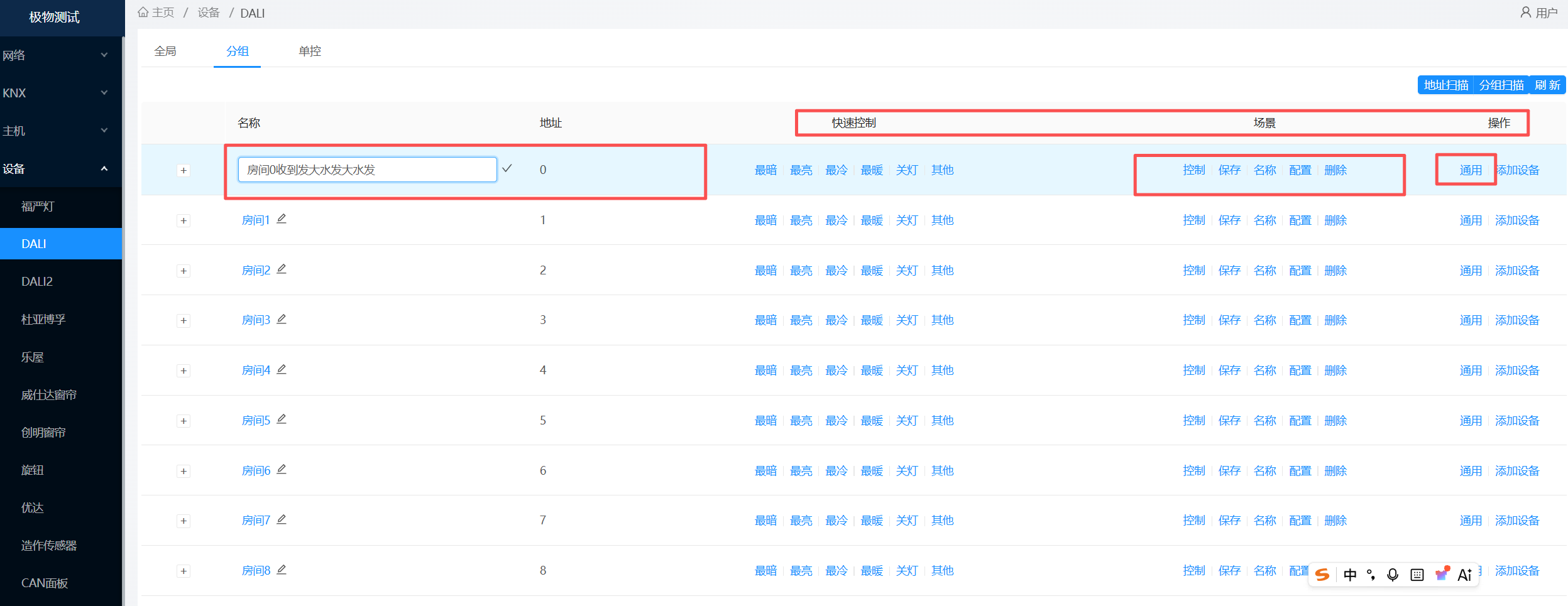
Task: Expand the 房间3 row with the plus button
Action: coord(184,321)
